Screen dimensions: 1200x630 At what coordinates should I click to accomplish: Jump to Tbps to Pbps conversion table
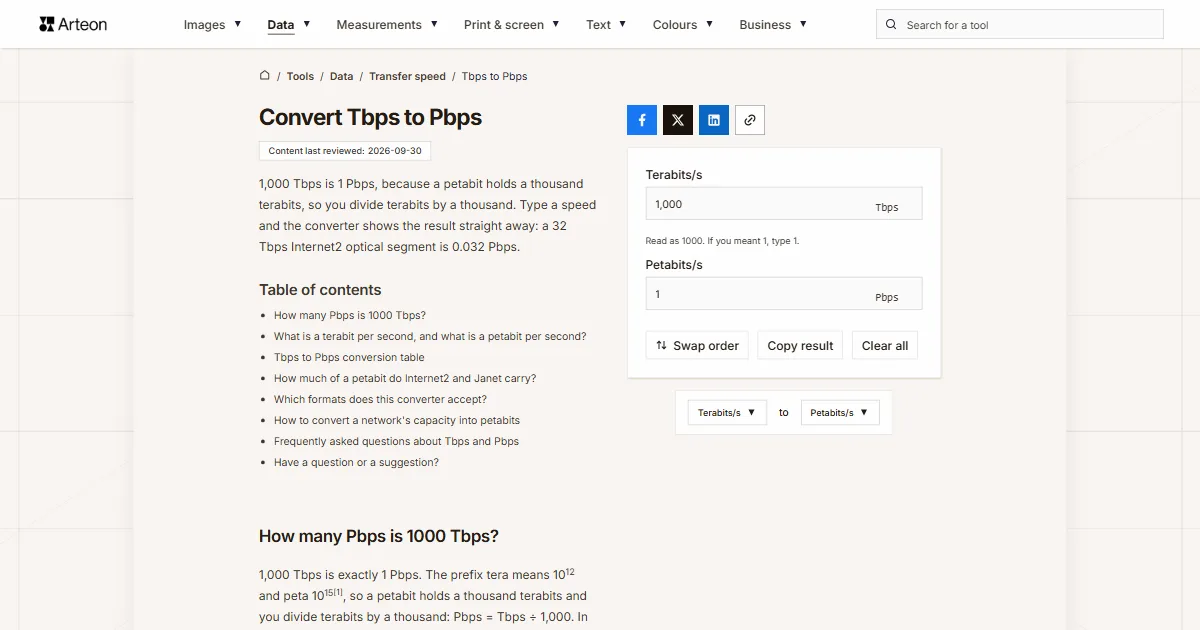tap(349, 357)
